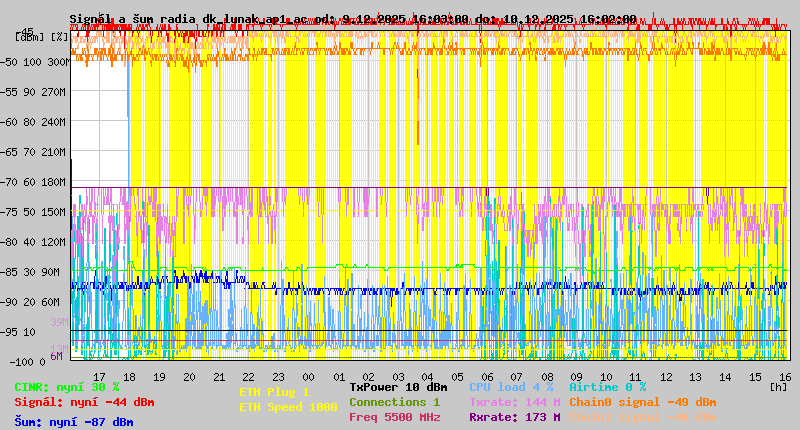The width and height of the screenshot is (800, 430).
Task: Click the [h] hour unit label
Action: coord(777,387)
